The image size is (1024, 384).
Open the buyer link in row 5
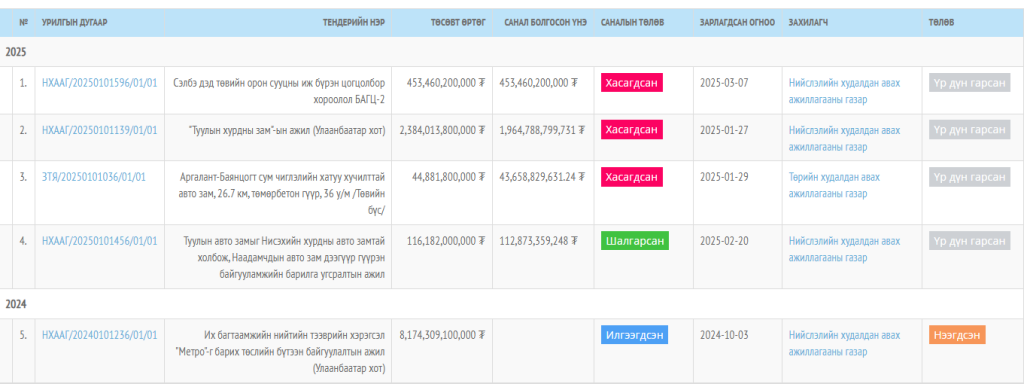point(844,343)
